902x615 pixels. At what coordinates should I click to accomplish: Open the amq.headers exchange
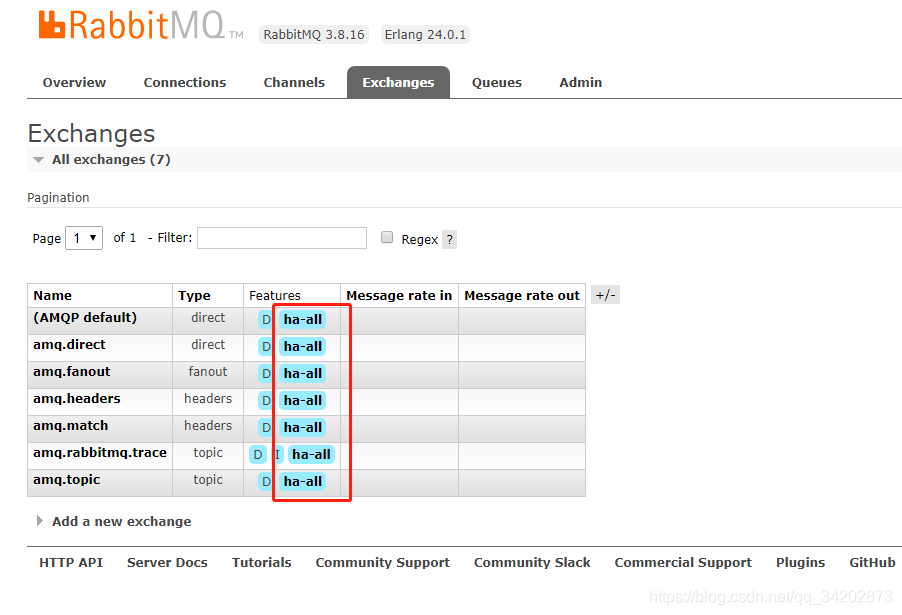[x=77, y=399]
